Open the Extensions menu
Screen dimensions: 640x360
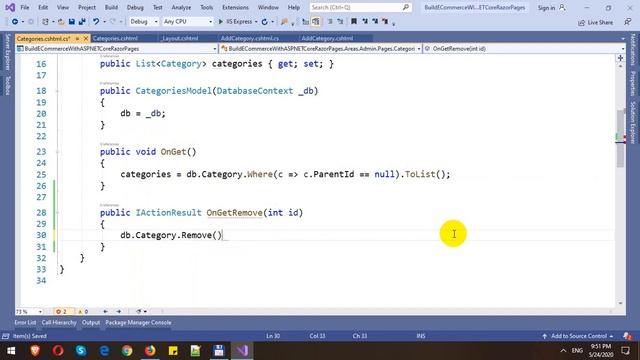click(x=235, y=7)
